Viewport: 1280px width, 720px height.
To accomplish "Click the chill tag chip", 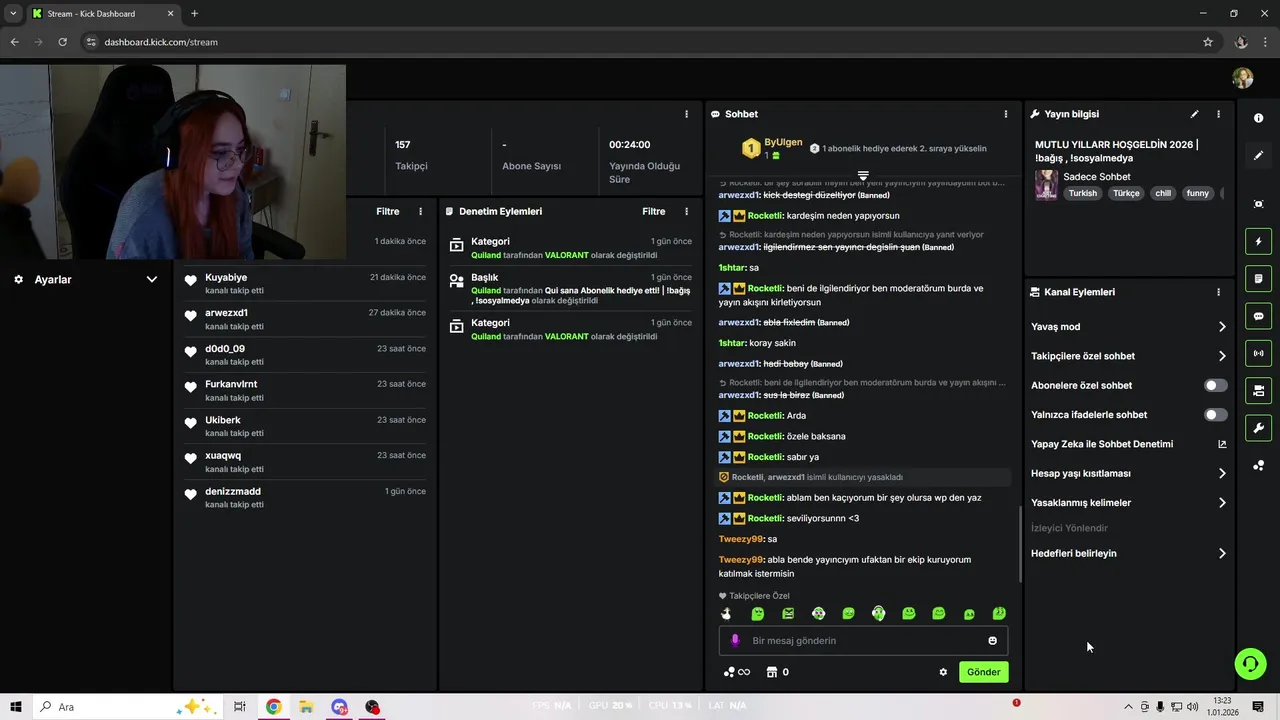I will coord(1163,193).
